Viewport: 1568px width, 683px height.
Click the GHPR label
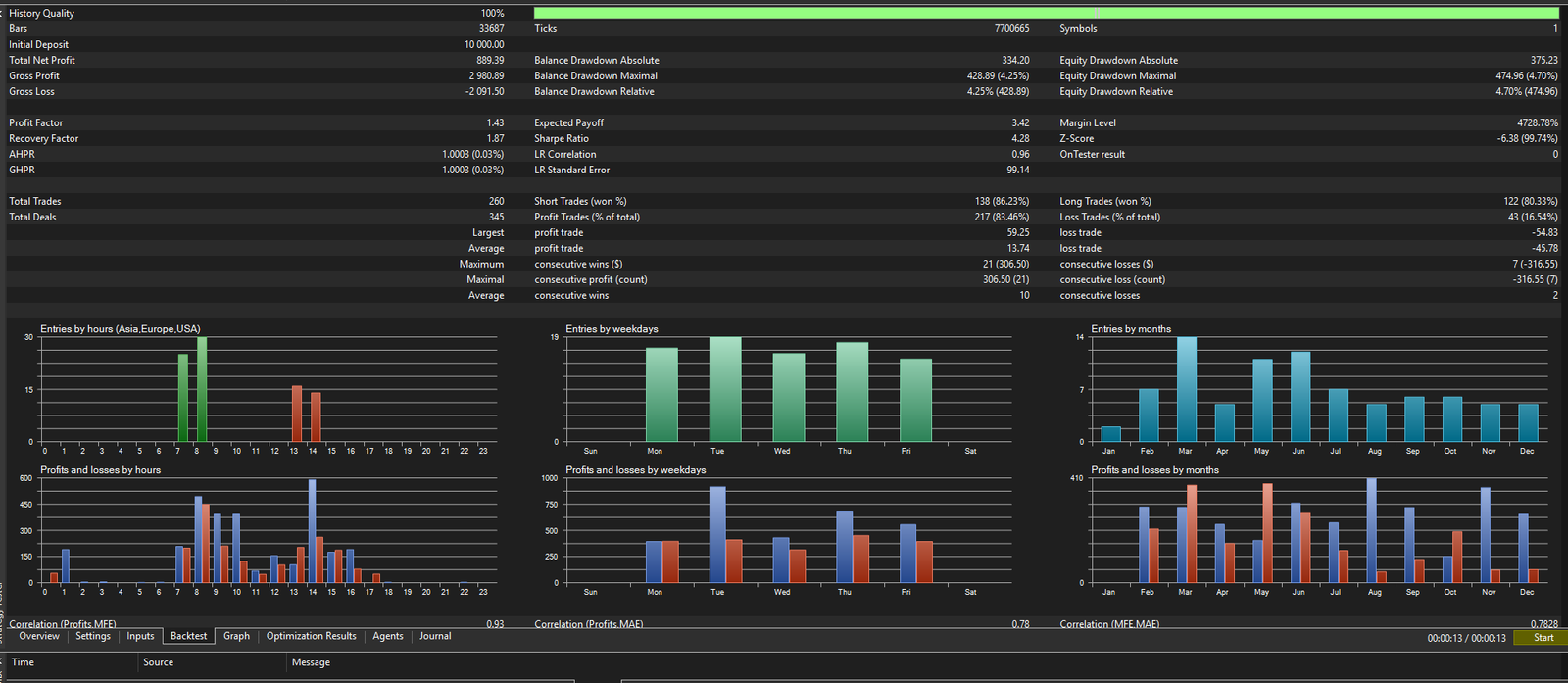click(x=22, y=170)
